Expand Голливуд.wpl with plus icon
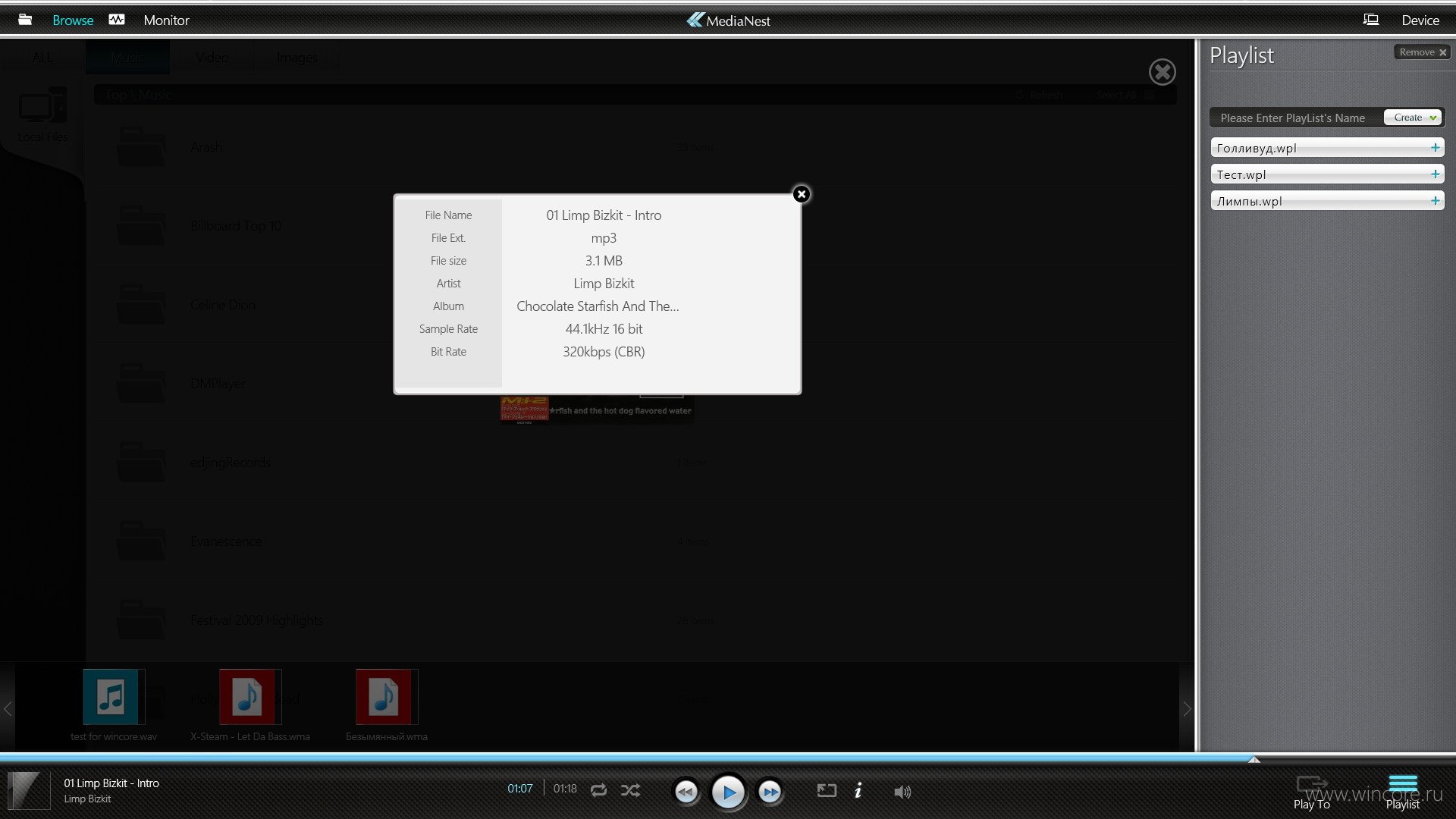The height and width of the screenshot is (819, 1456). point(1435,148)
